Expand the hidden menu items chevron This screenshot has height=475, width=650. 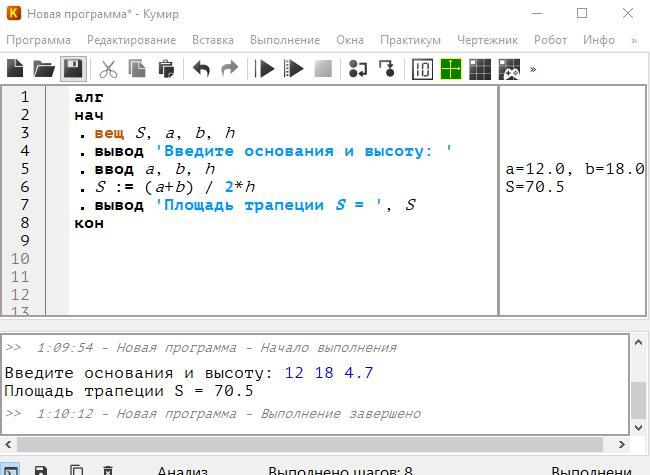pyautogui.click(x=634, y=40)
